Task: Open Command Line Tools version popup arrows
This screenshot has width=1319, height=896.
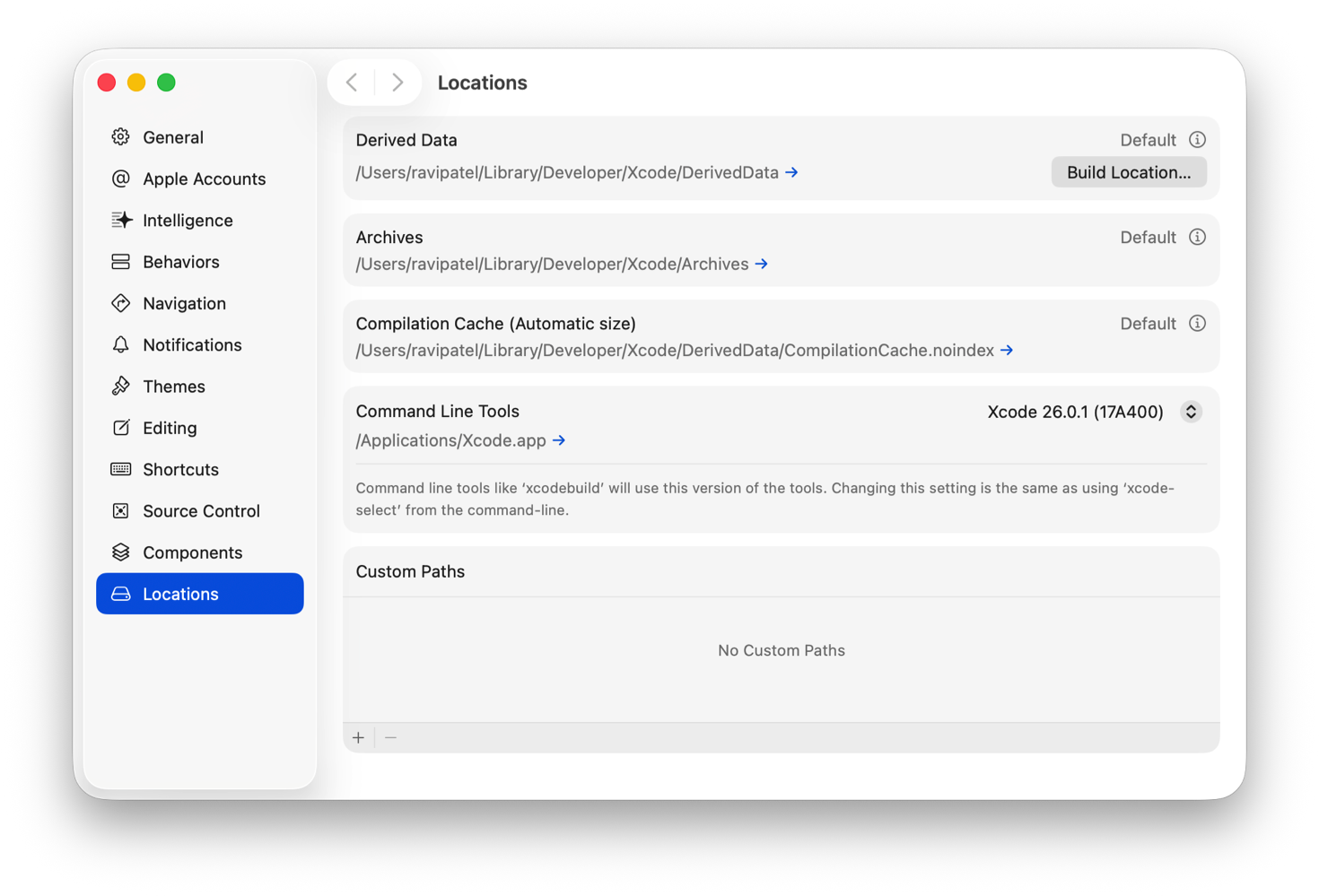Action: click(1191, 412)
